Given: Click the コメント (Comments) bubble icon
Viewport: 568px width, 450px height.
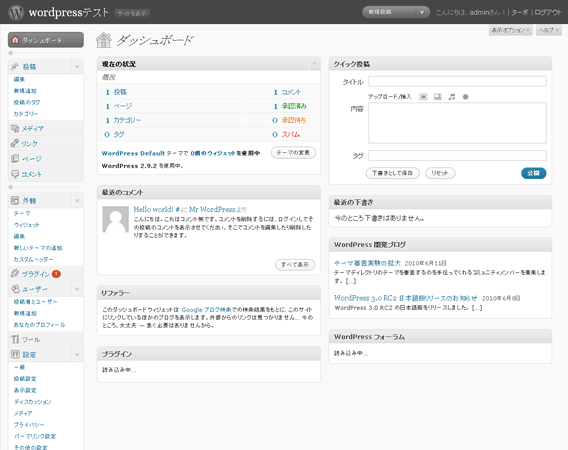Looking at the screenshot, I should pos(15,174).
